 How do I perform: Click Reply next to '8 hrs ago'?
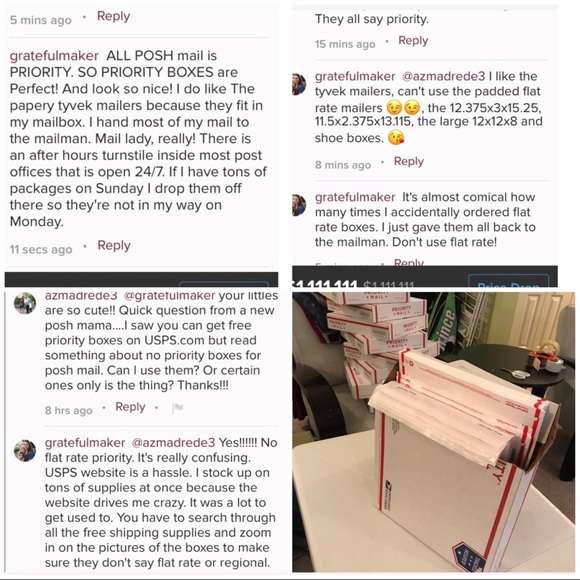pos(130,407)
